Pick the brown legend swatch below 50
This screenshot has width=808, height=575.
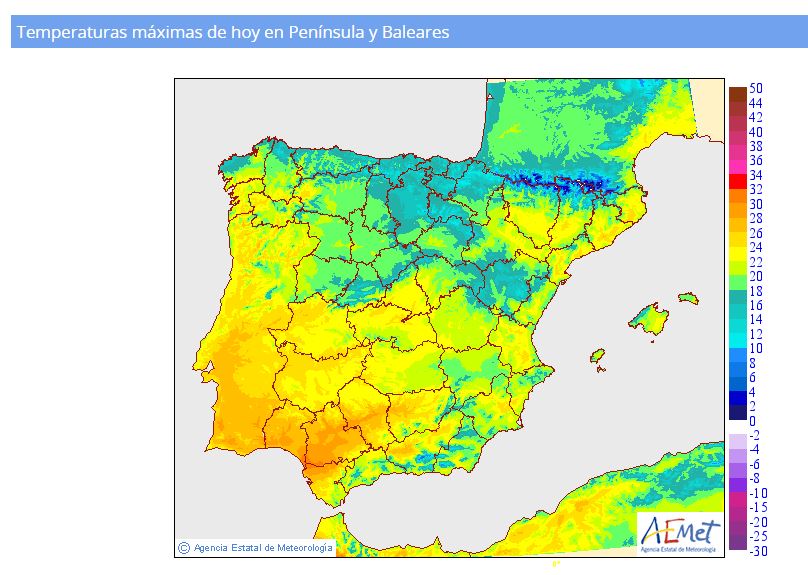(737, 96)
